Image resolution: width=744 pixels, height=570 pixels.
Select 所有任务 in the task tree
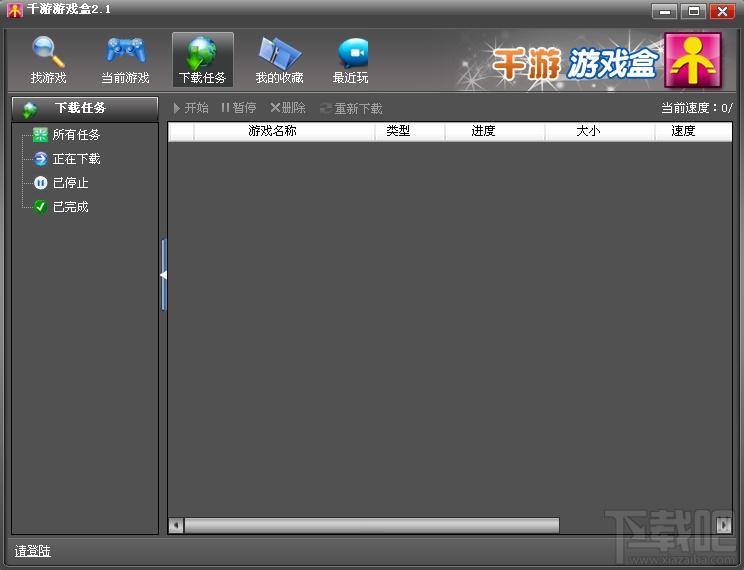pos(75,135)
